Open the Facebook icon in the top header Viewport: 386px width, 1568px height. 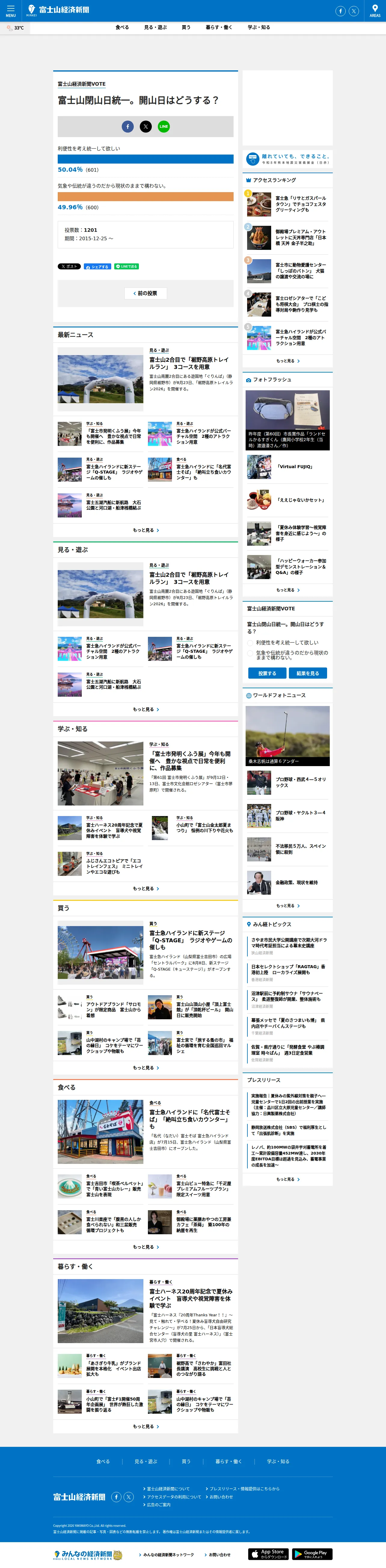[340, 11]
